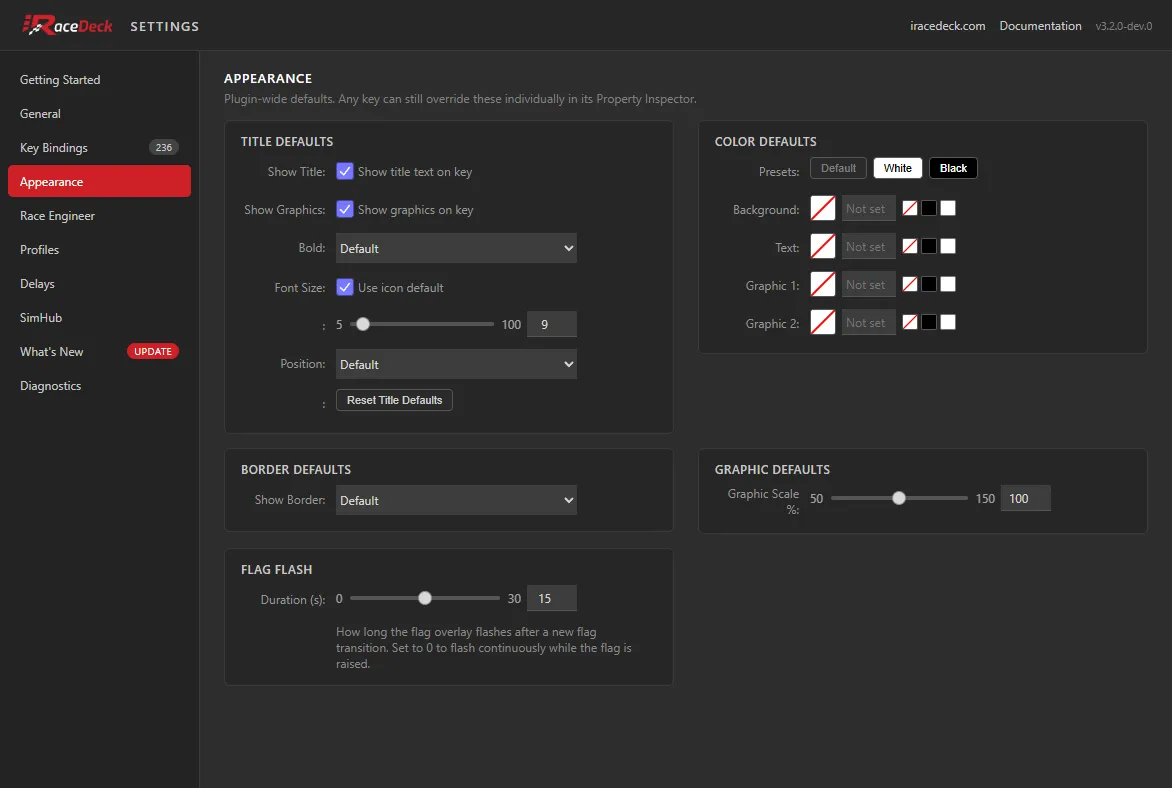Screen dimensions: 1172x788
Task: Open the Diagnostics section
Action: (x=99, y=386)
